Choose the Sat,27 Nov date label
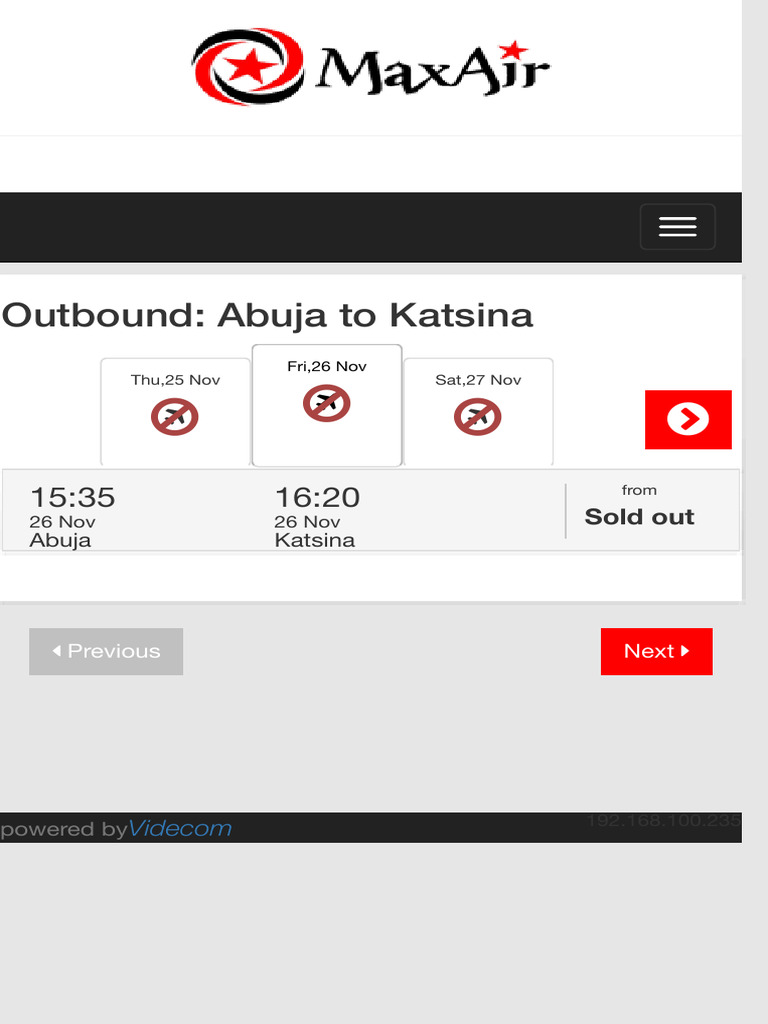 pos(478,380)
